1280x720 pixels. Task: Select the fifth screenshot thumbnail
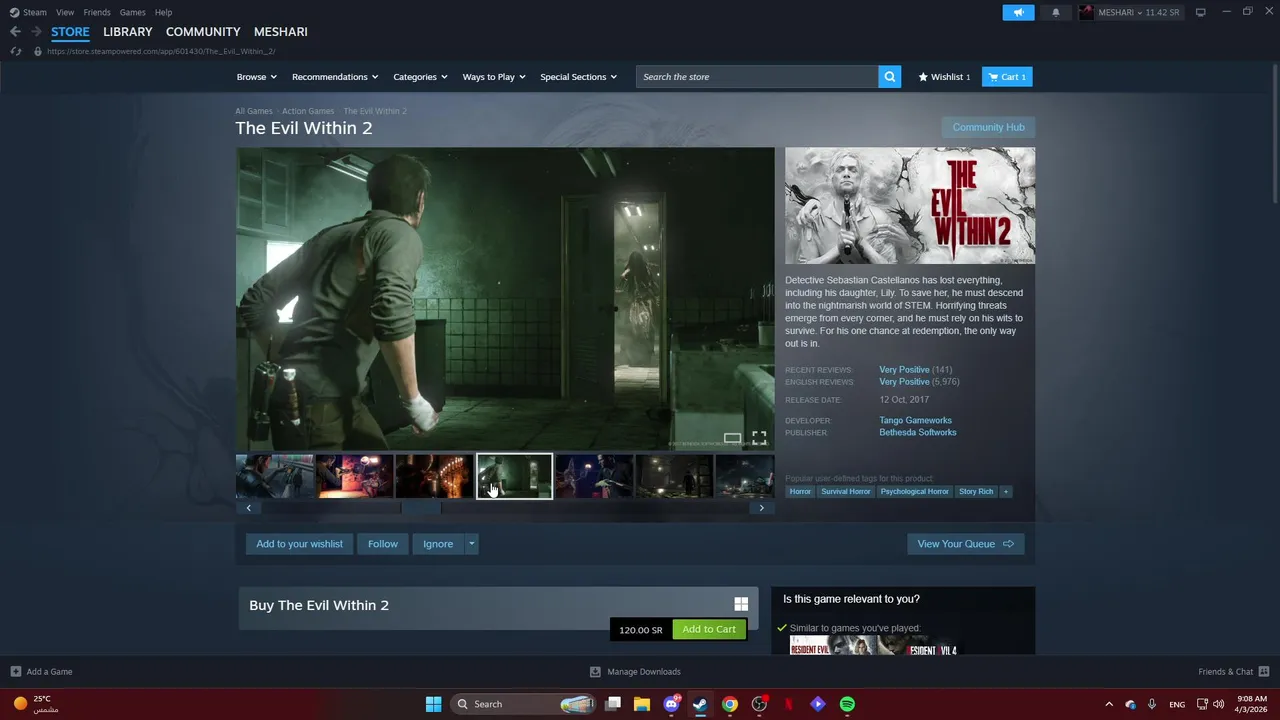[594, 476]
